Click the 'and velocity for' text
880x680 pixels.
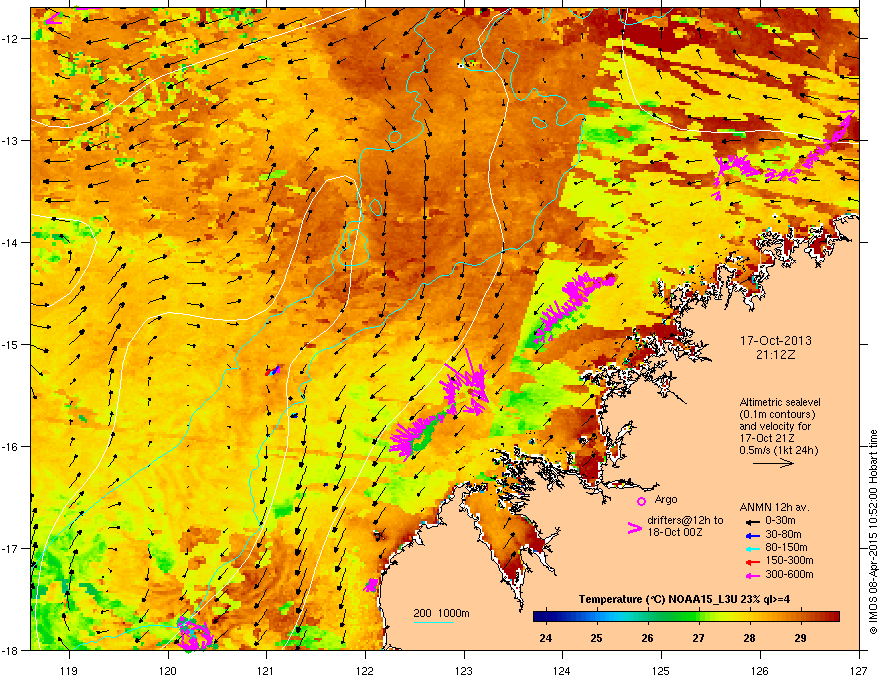point(775,426)
